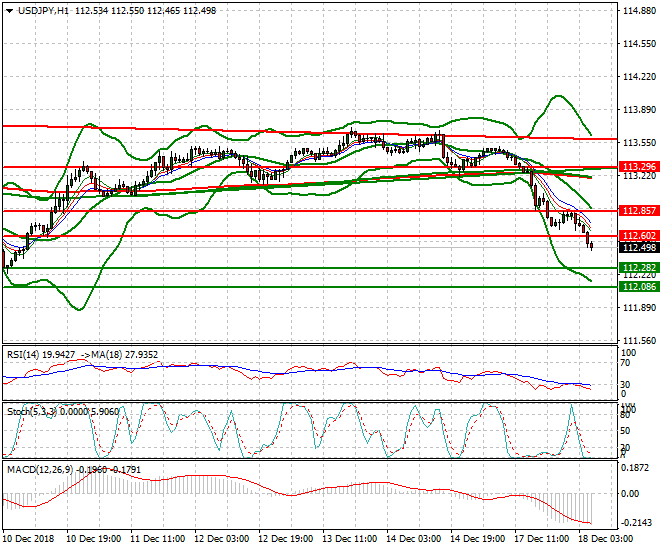
Task: Select the black 112.498 current price tag
Action: (x=638, y=247)
